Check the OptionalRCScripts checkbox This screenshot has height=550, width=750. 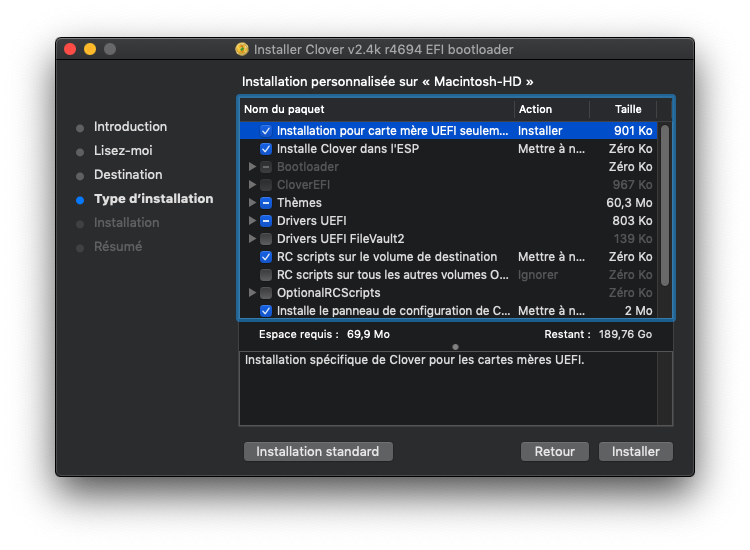point(266,293)
